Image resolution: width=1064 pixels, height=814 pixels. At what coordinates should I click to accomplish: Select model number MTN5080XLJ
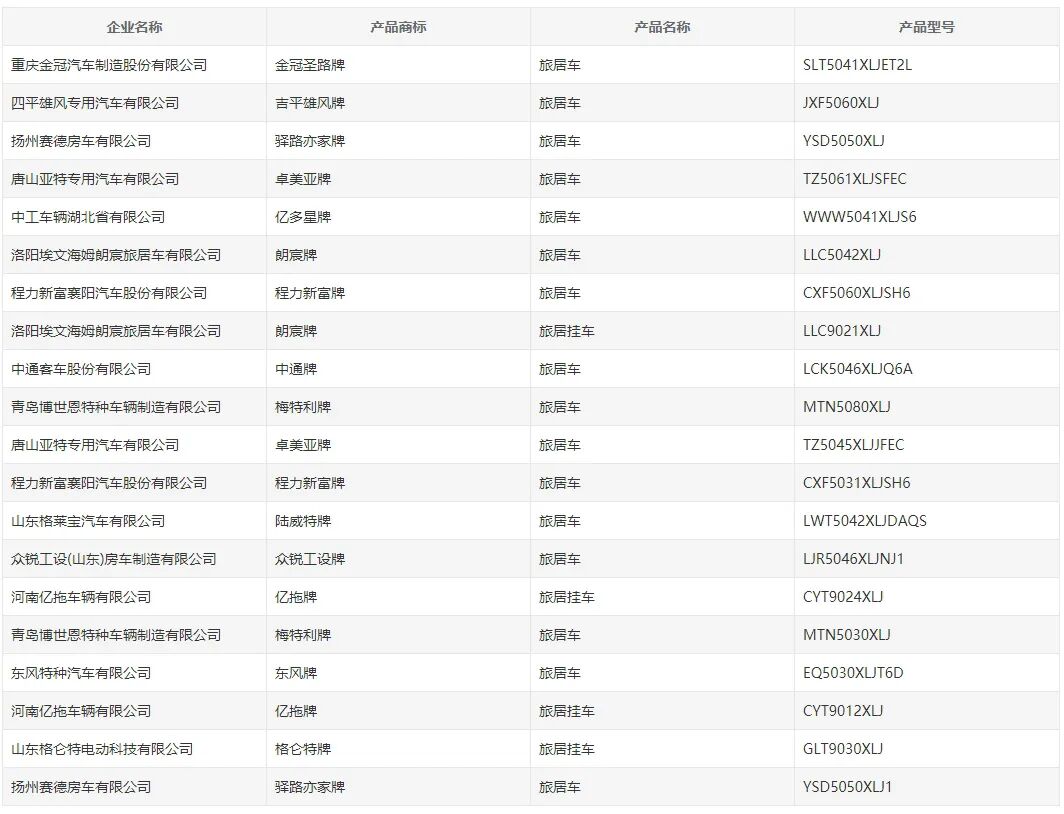[x=846, y=407]
